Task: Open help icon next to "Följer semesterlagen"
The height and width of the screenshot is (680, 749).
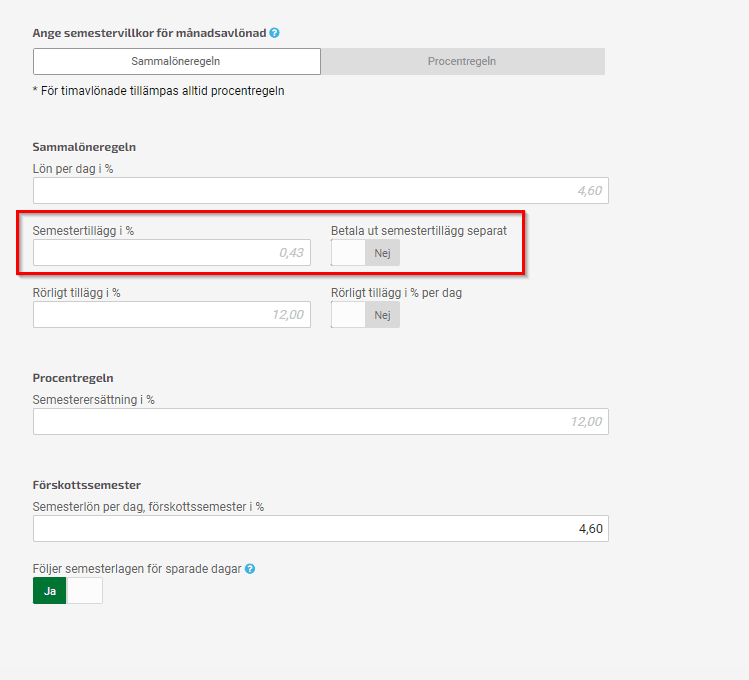Action: pos(250,569)
